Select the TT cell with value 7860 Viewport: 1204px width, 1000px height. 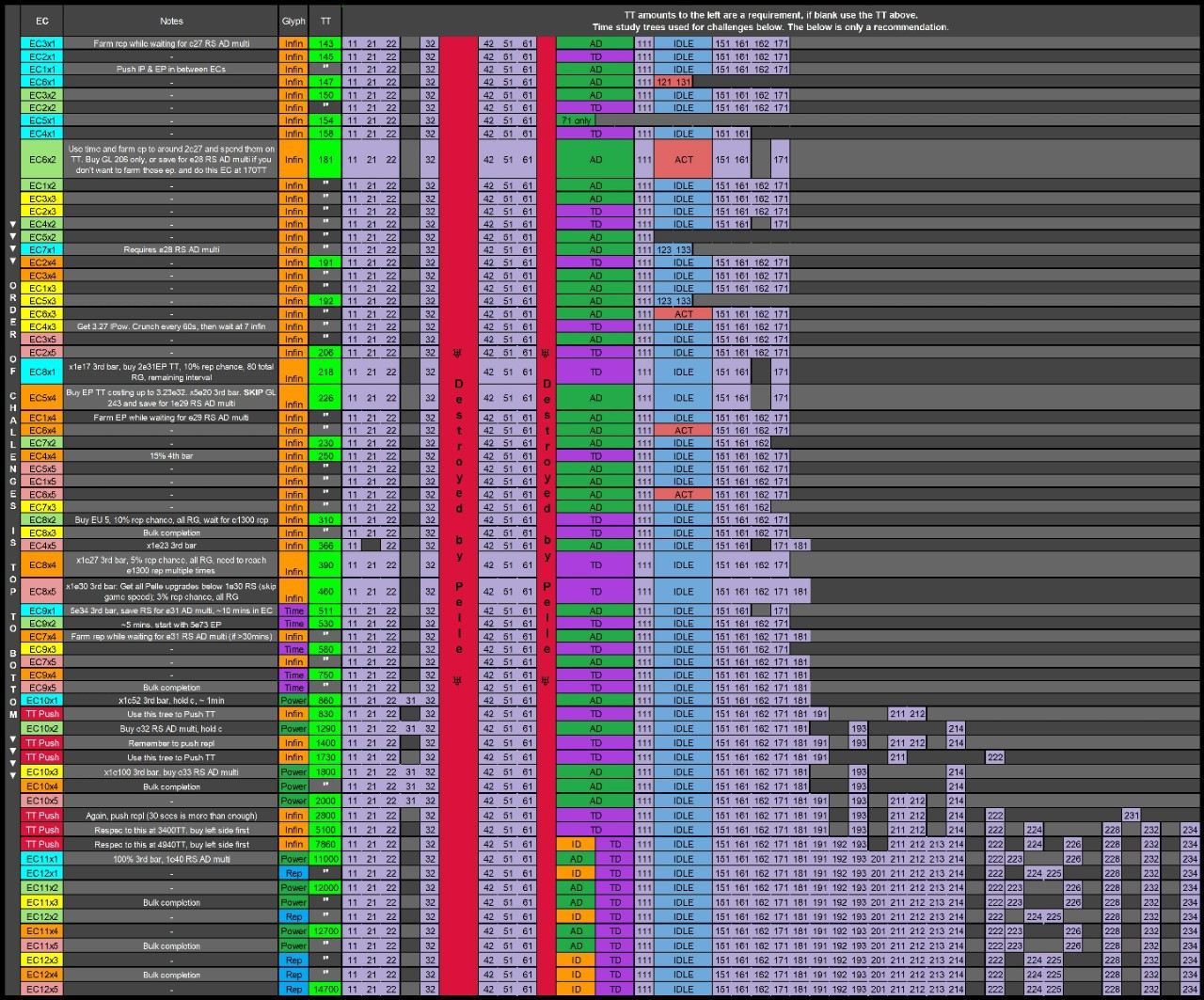325,844
